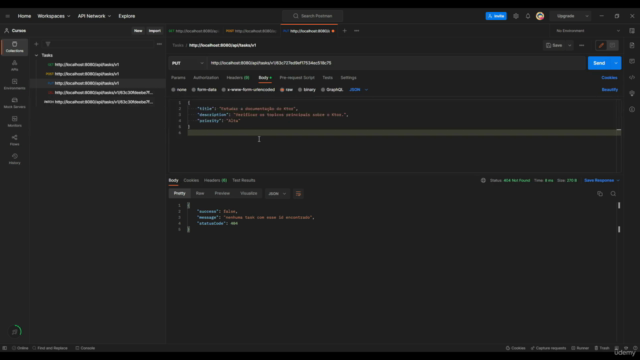Open the Monitors sidebar panel
640x360 pixels.
[14, 121]
